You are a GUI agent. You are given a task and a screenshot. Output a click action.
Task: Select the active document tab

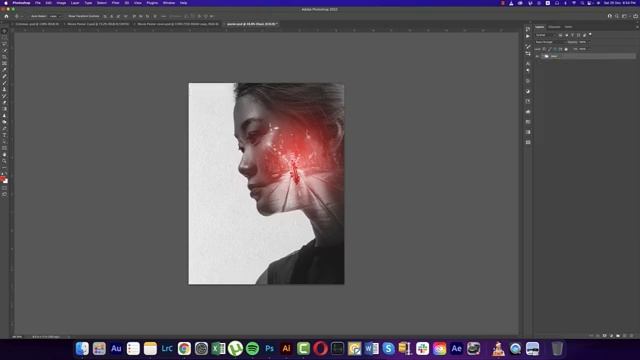[251, 24]
